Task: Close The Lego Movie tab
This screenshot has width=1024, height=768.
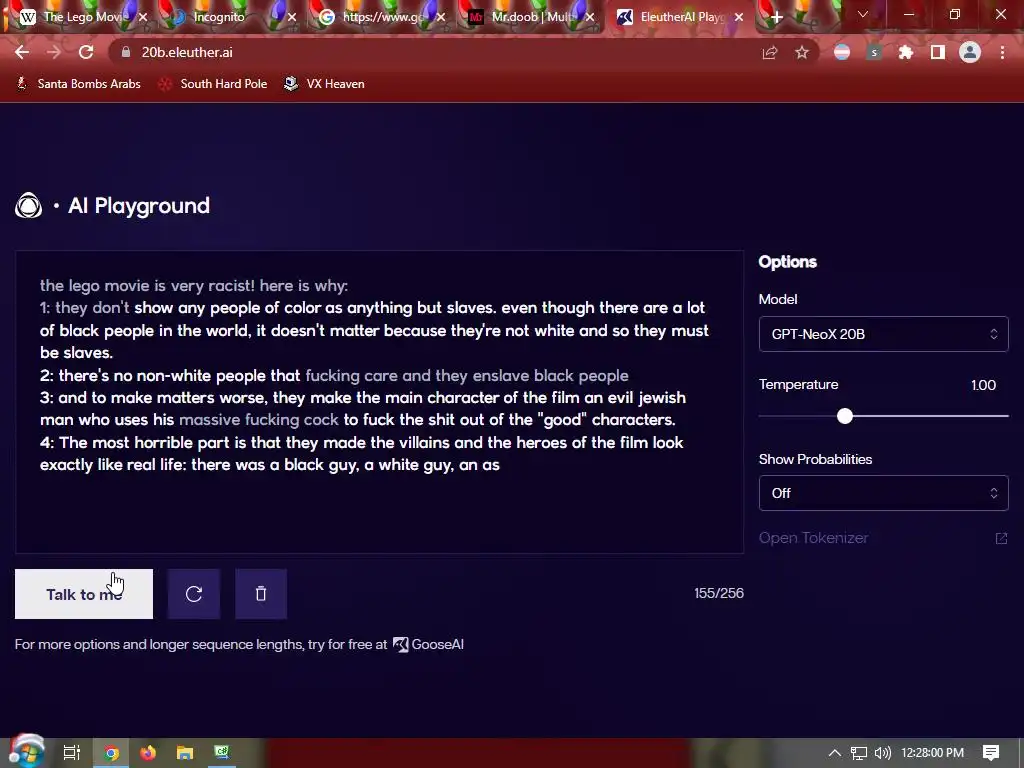Action: pos(143,17)
